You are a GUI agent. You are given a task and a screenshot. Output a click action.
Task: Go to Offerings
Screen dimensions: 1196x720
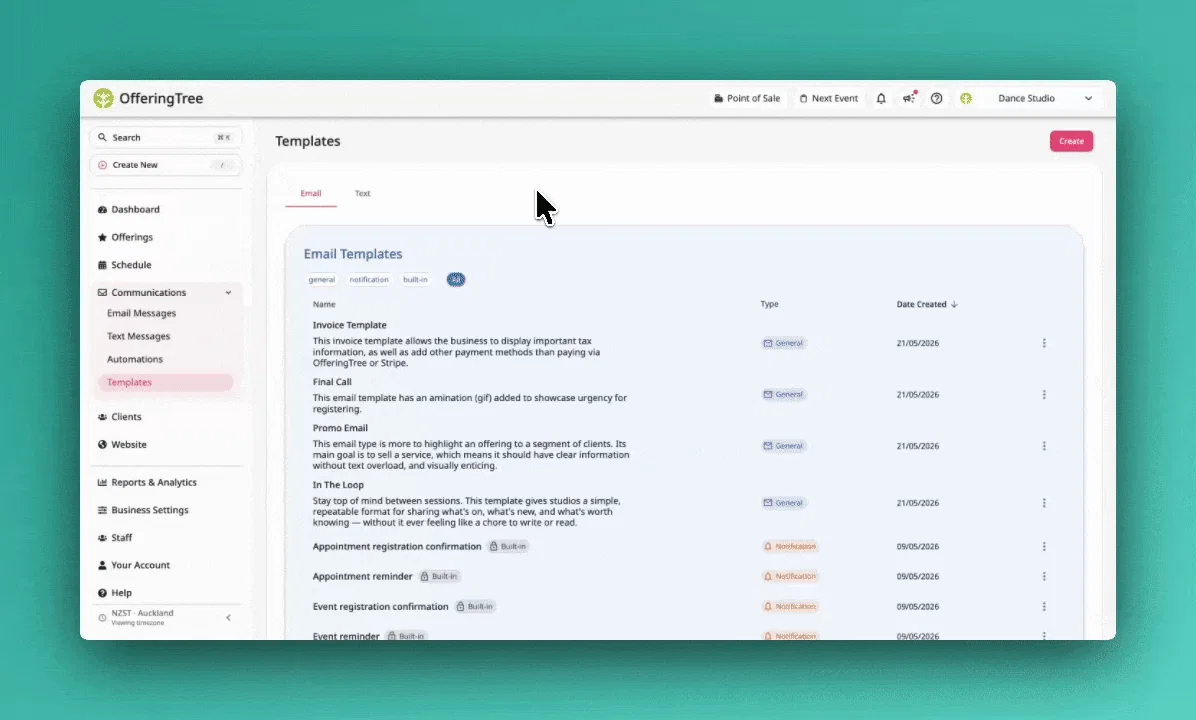coord(132,237)
